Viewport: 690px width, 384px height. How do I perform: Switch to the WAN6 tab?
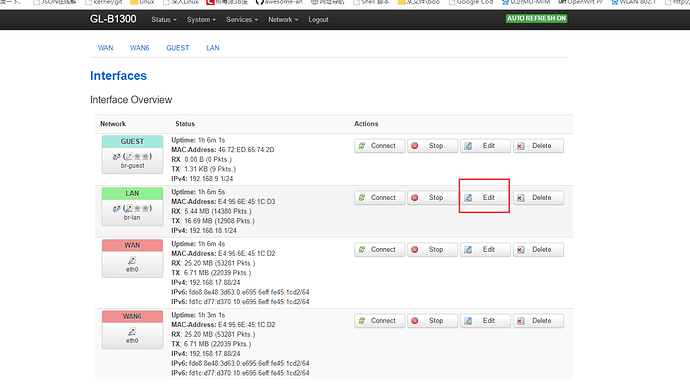coord(139,48)
